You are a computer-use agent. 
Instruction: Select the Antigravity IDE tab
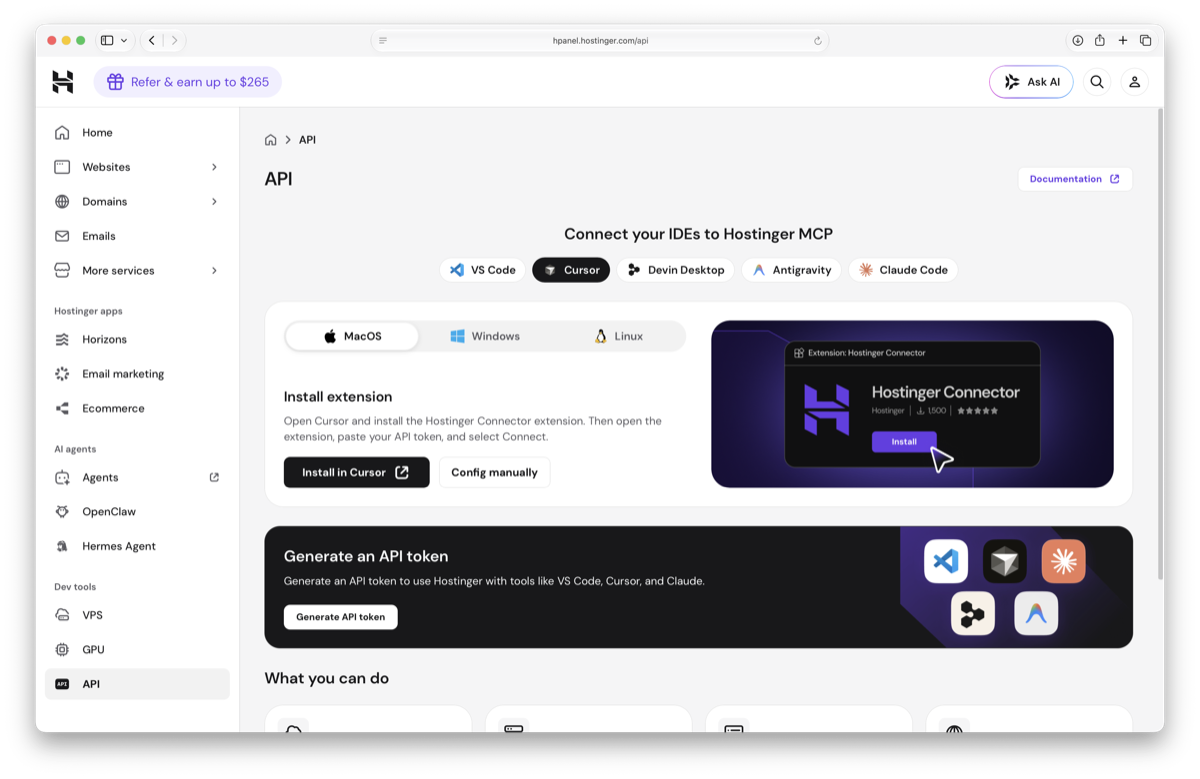click(792, 270)
